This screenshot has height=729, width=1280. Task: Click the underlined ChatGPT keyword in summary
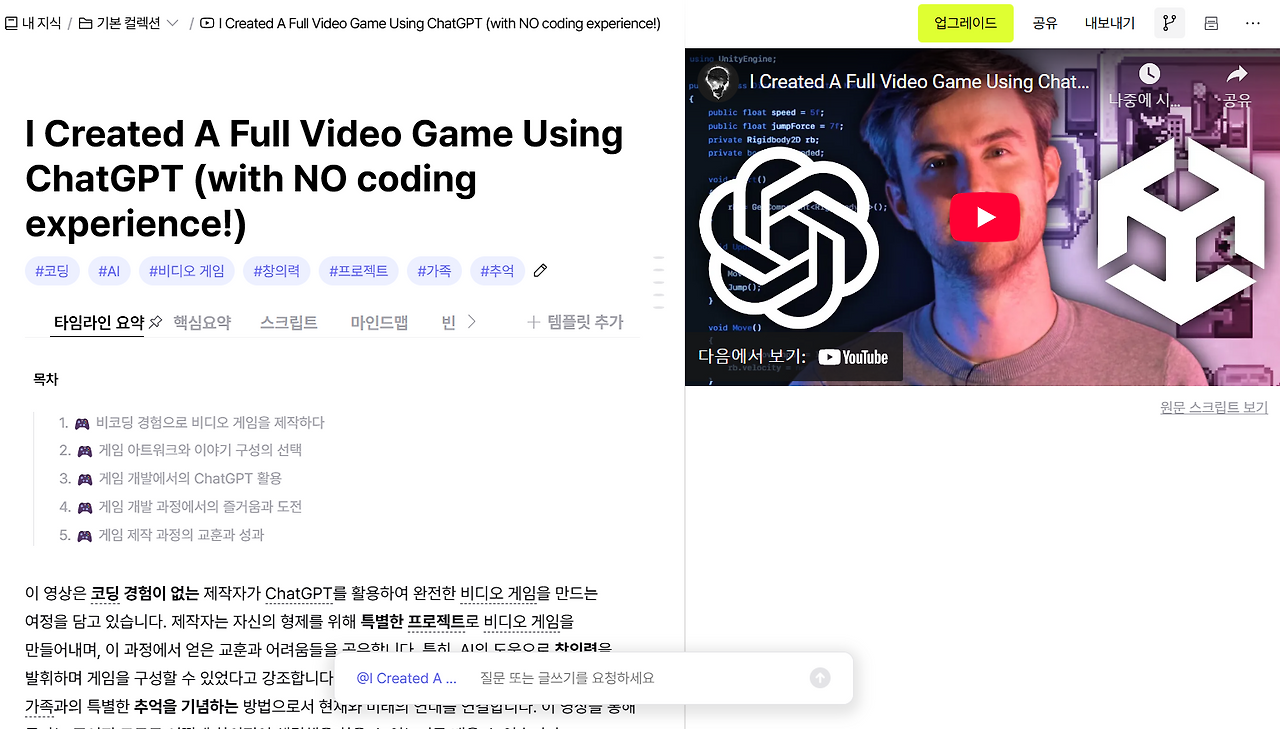(298, 593)
